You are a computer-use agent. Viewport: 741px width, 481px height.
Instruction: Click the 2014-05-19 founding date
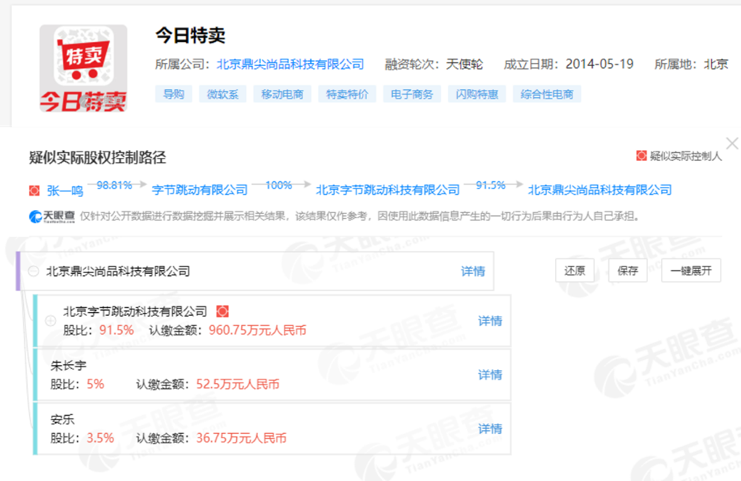[x=600, y=64]
